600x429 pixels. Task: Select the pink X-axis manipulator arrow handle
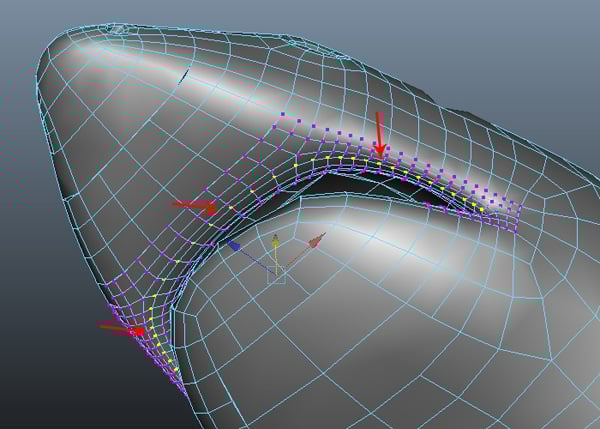[317, 240]
